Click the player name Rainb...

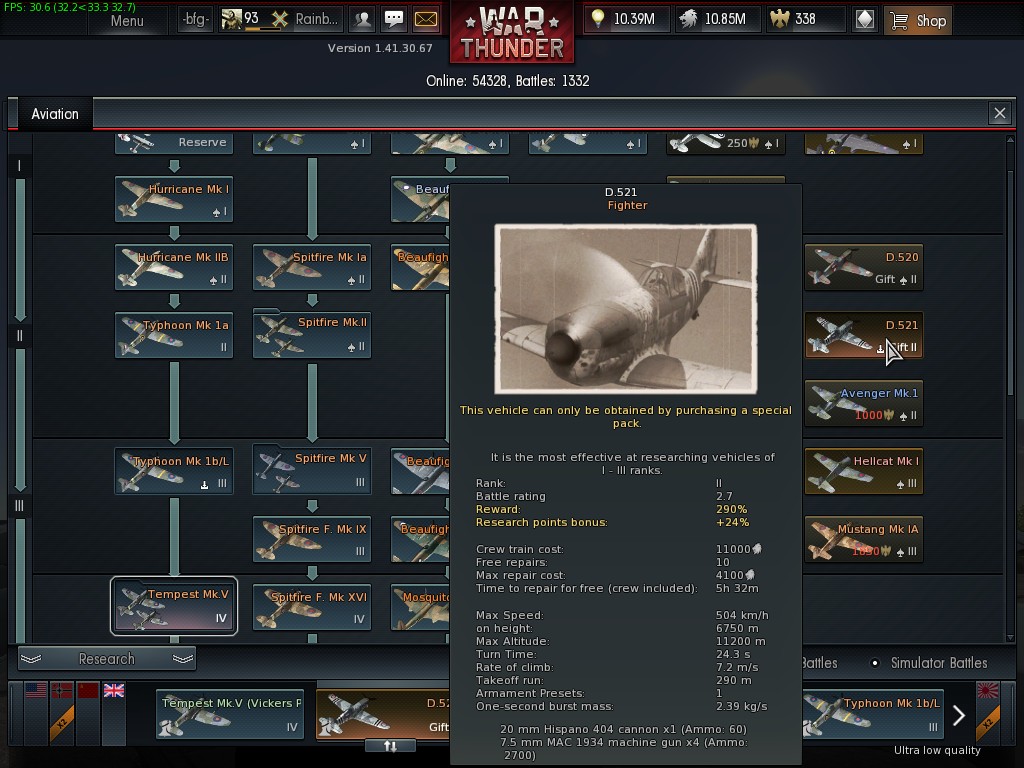coord(317,19)
